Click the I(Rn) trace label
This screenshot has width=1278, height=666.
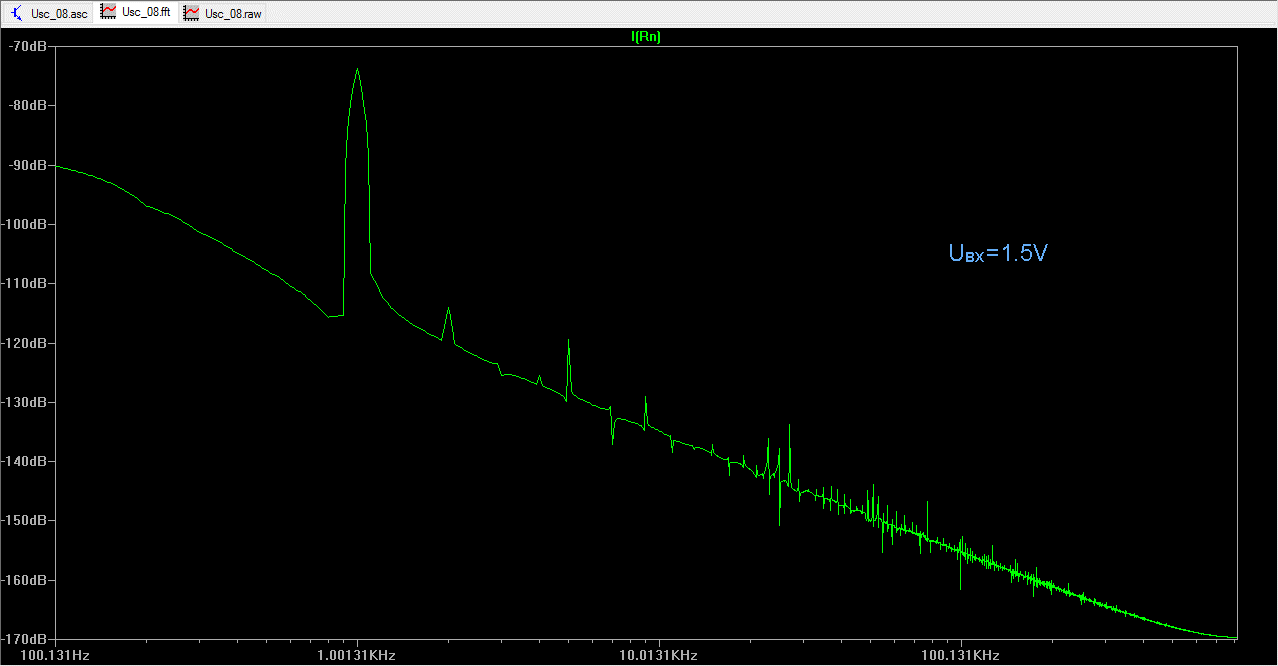point(646,36)
